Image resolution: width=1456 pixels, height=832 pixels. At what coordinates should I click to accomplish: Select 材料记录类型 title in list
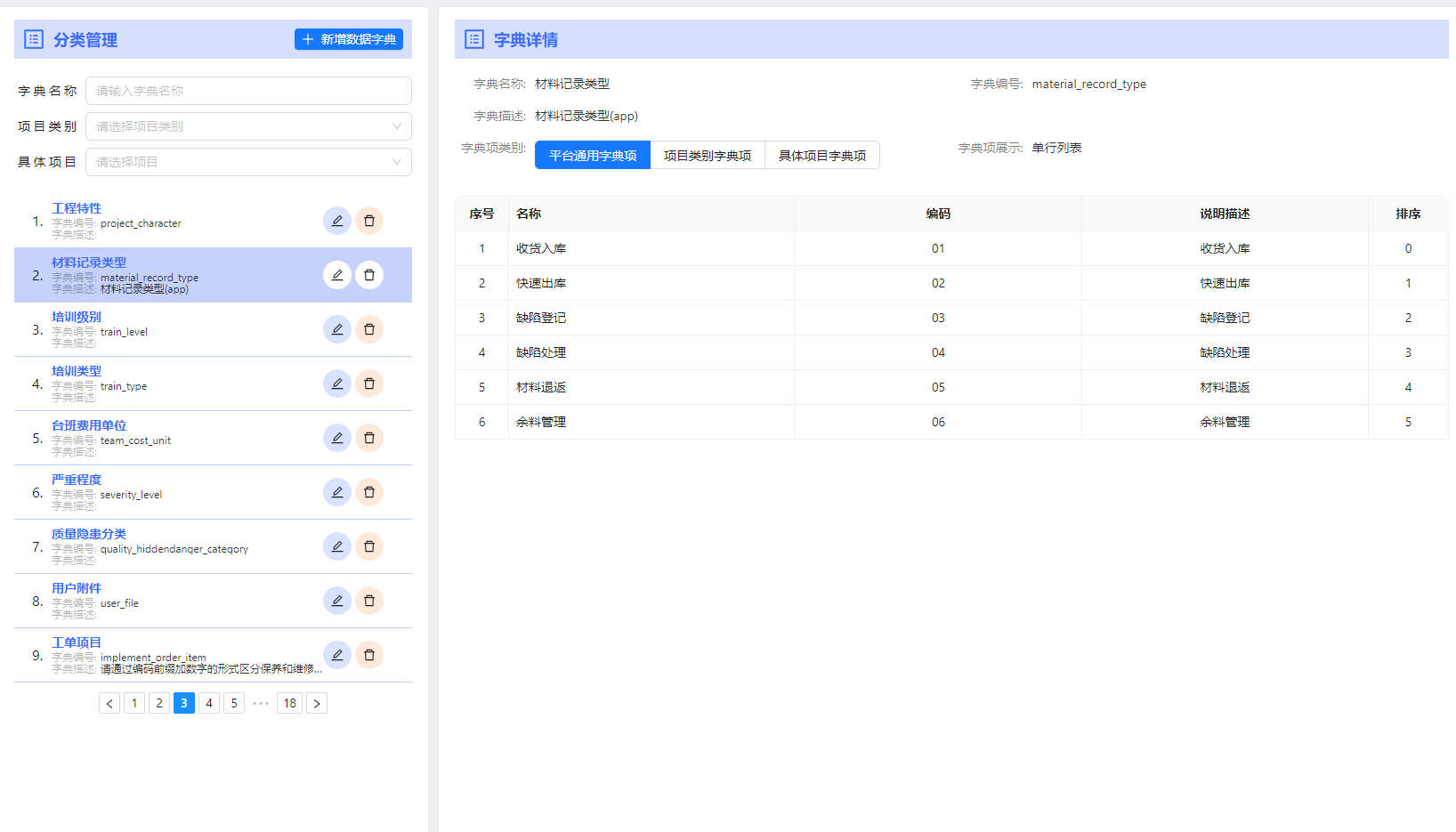coord(89,263)
